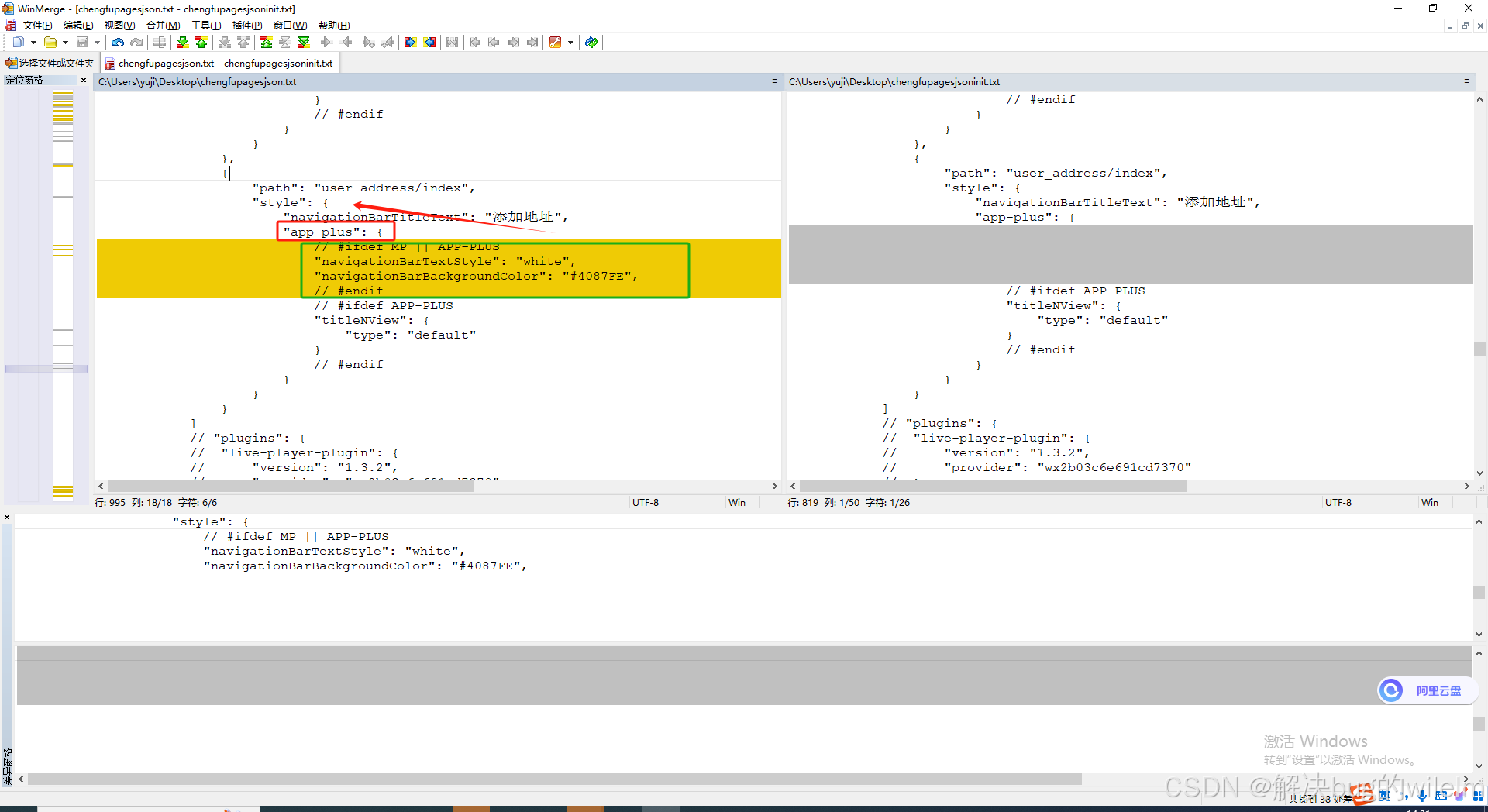This screenshot has width=1488, height=812.
Task: Copy to right and advance icon
Action: tap(369, 43)
